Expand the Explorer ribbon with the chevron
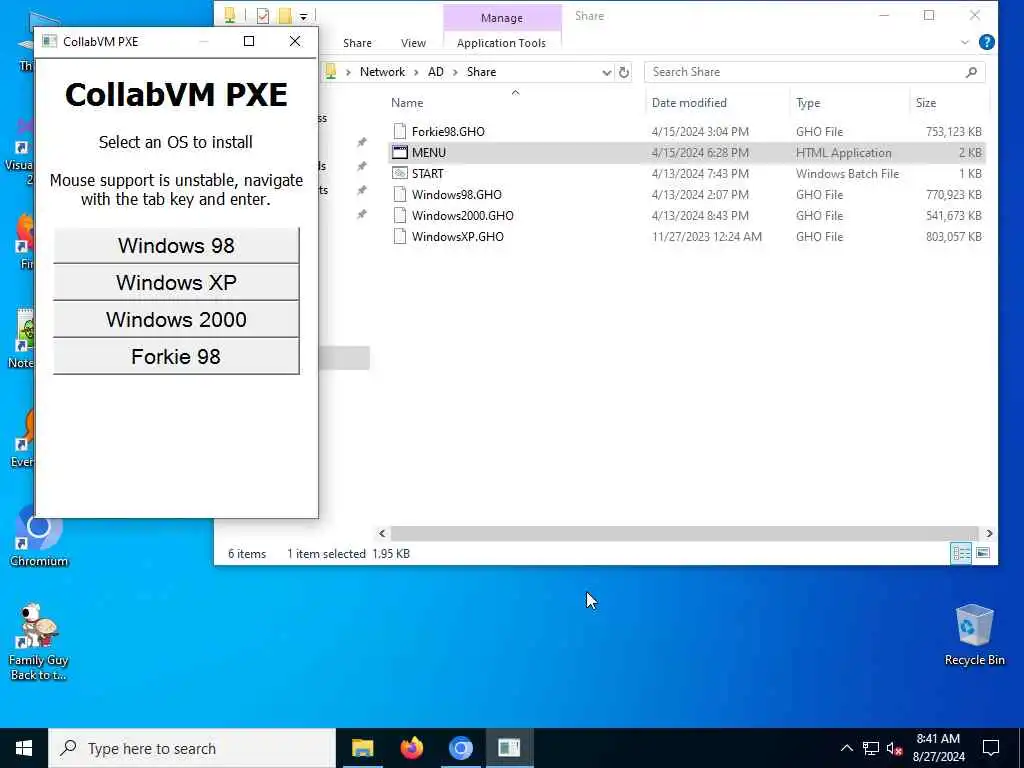 point(965,42)
